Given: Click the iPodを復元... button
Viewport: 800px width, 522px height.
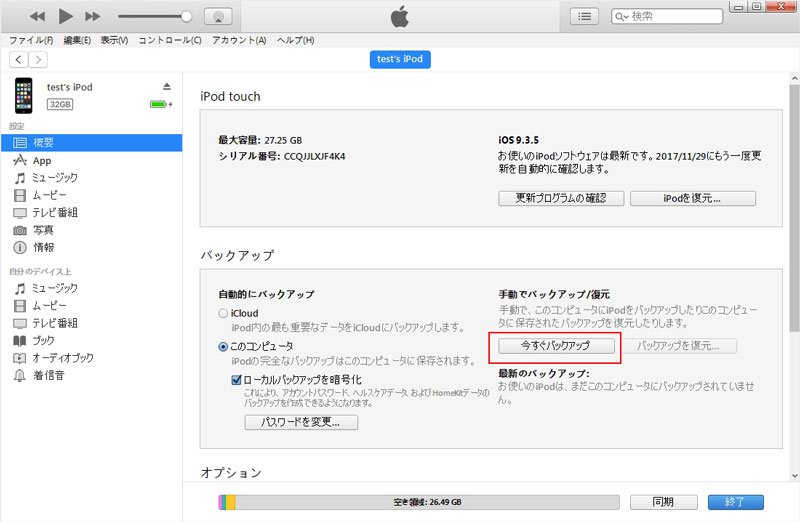Looking at the screenshot, I should click(693, 198).
